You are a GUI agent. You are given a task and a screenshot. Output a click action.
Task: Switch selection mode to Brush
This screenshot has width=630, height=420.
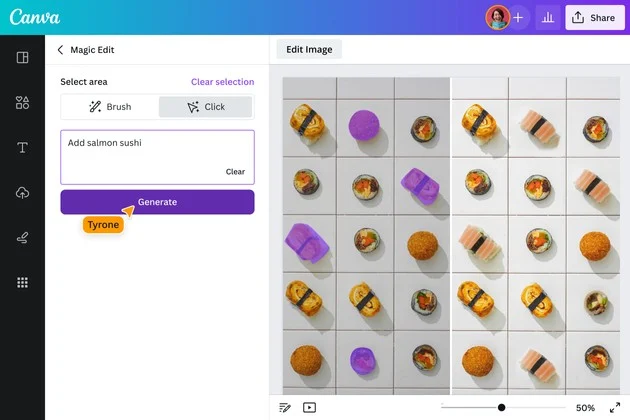click(110, 107)
